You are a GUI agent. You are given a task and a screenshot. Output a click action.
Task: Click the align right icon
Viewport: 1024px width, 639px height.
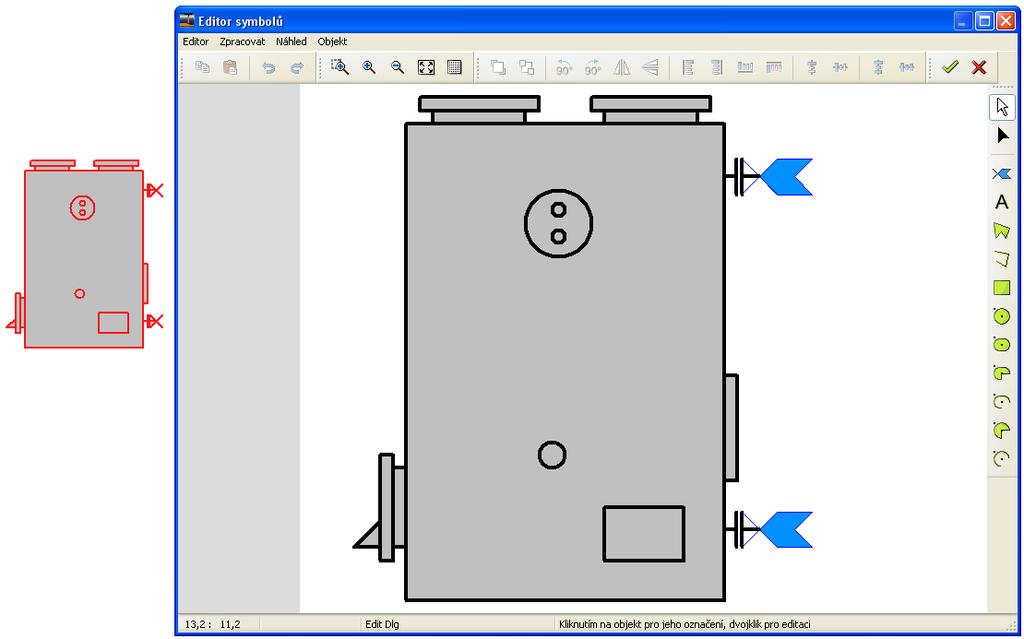pos(716,67)
